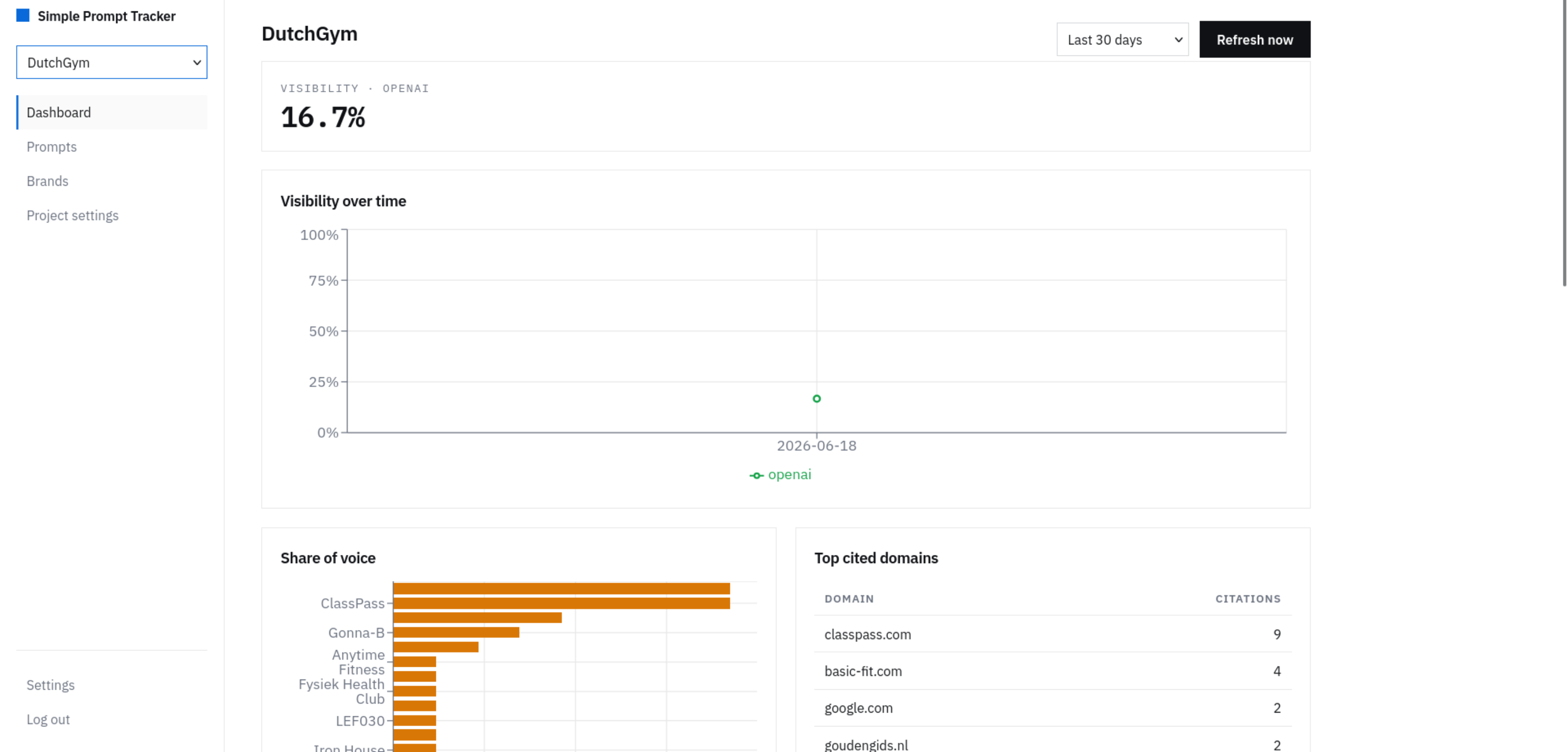Viewport: 1568px width, 752px height.
Task: Click the Share of voice heading
Action: tap(328, 558)
